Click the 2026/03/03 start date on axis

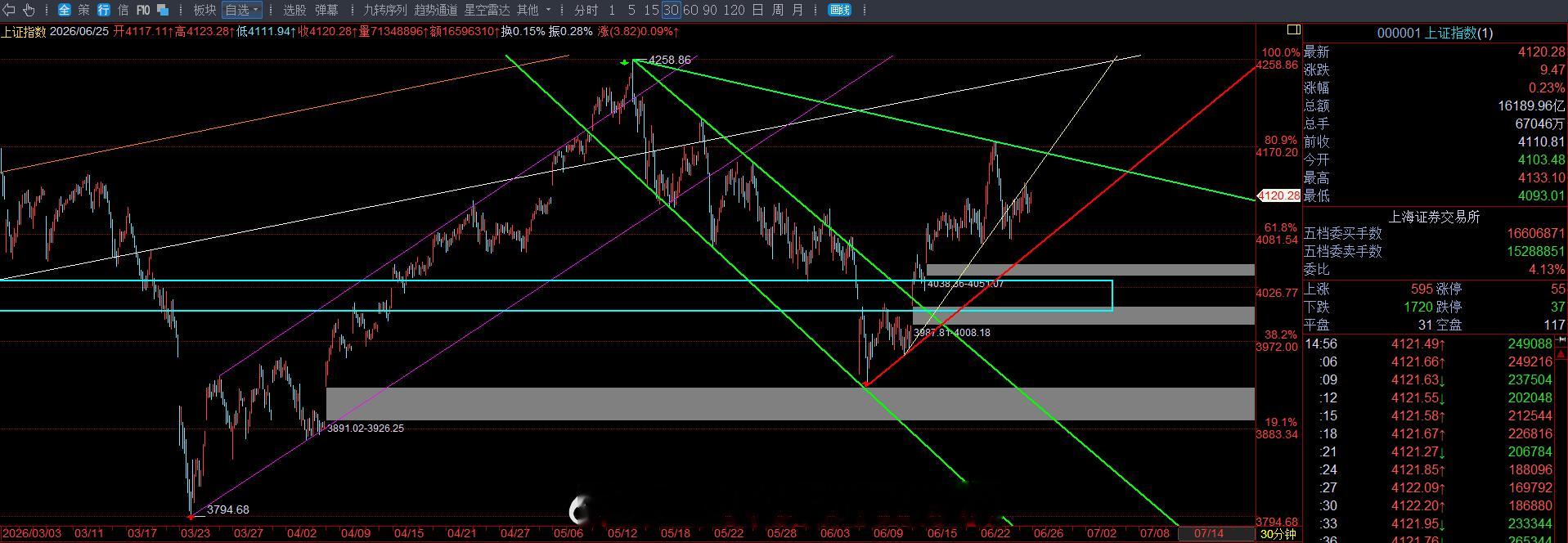(x=31, y=533)
